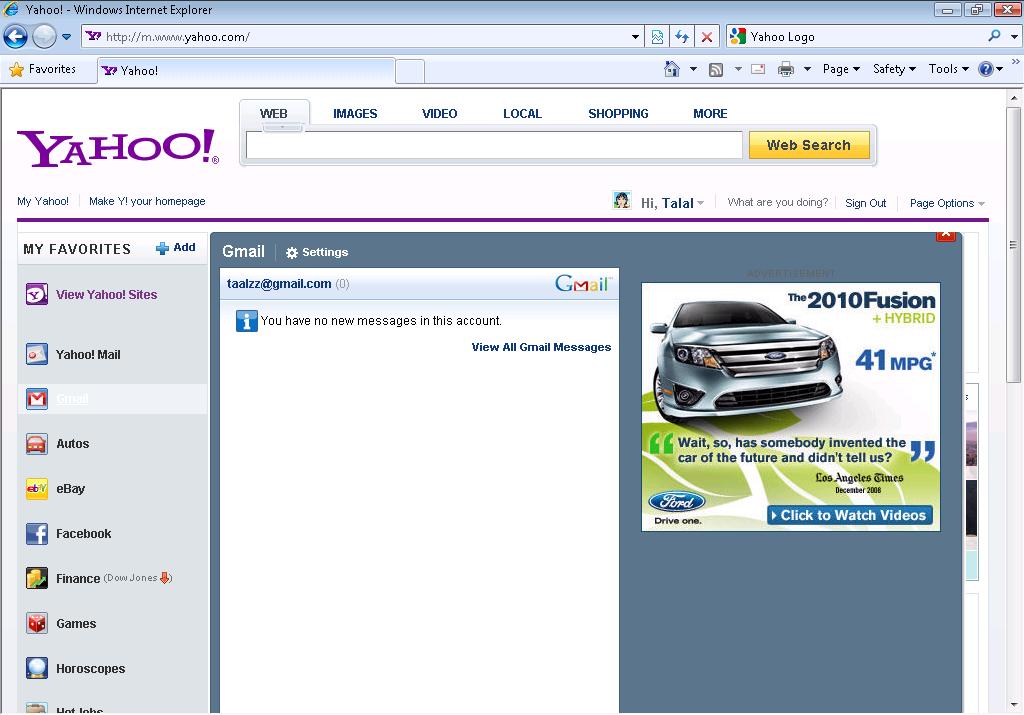Select the Gmail envelope icon in My Favorites
The image size is (1024, 715).
click(37, 398)
